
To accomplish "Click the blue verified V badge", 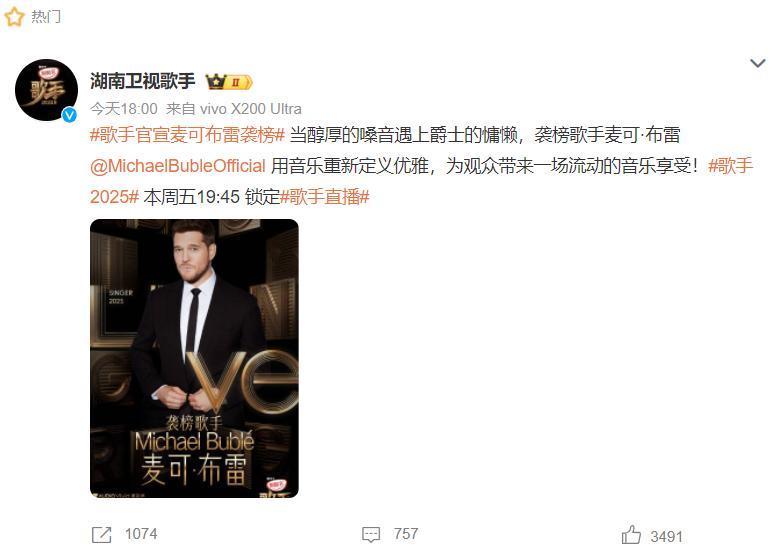I will (x=70, y=115).
